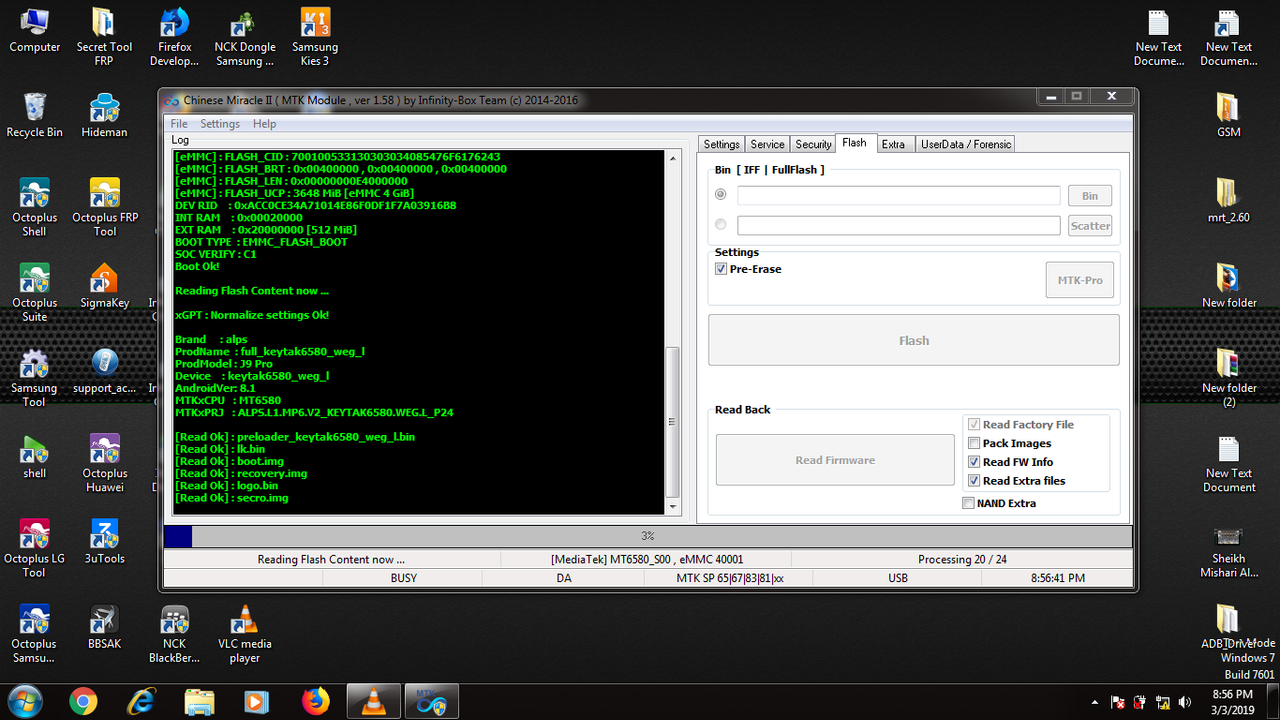1280x720 pixels.
Task: Launch the Octoplus Suite shortcut
Action: pos(35,293)
